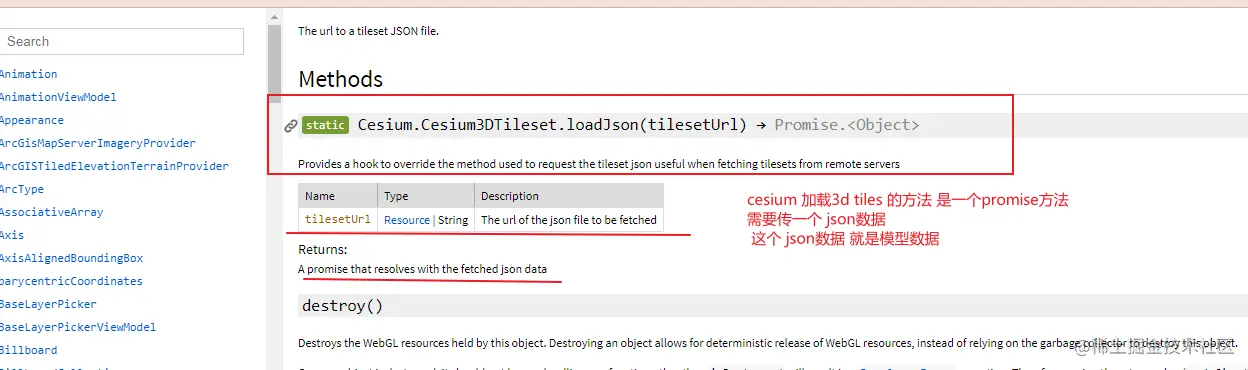The height and width of the screenshot is (370, 1248).
Task: Select the Billboard class link
Action: [x=29, y=350]
